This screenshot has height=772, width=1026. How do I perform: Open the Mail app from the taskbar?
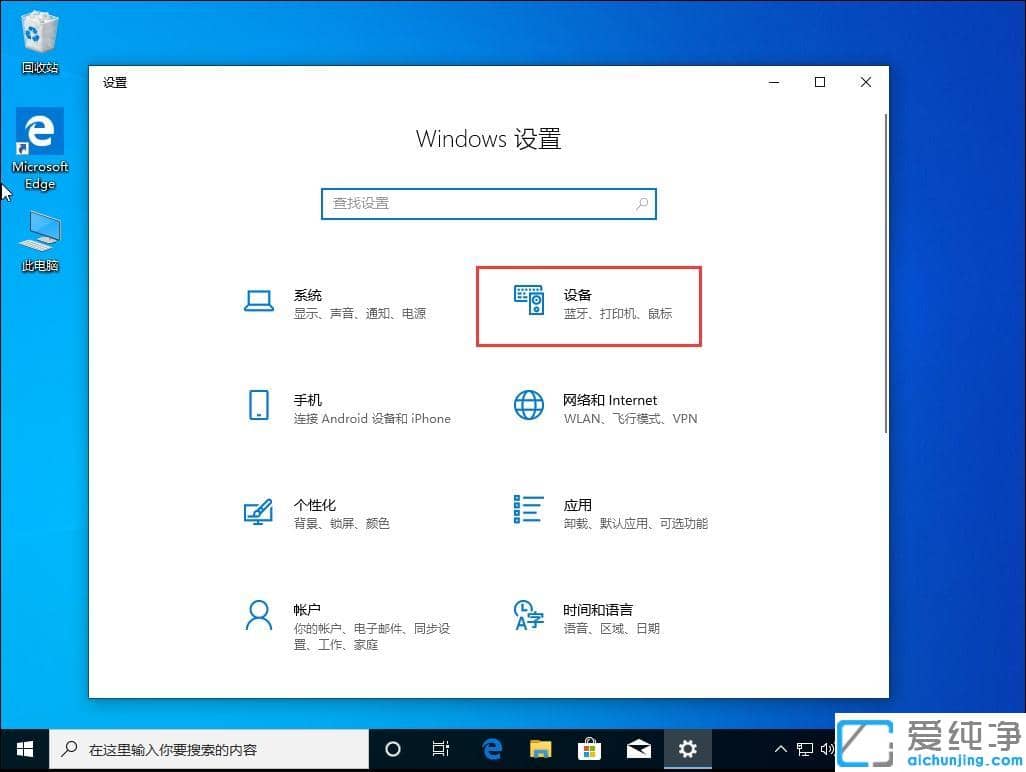tap(639, 748)
